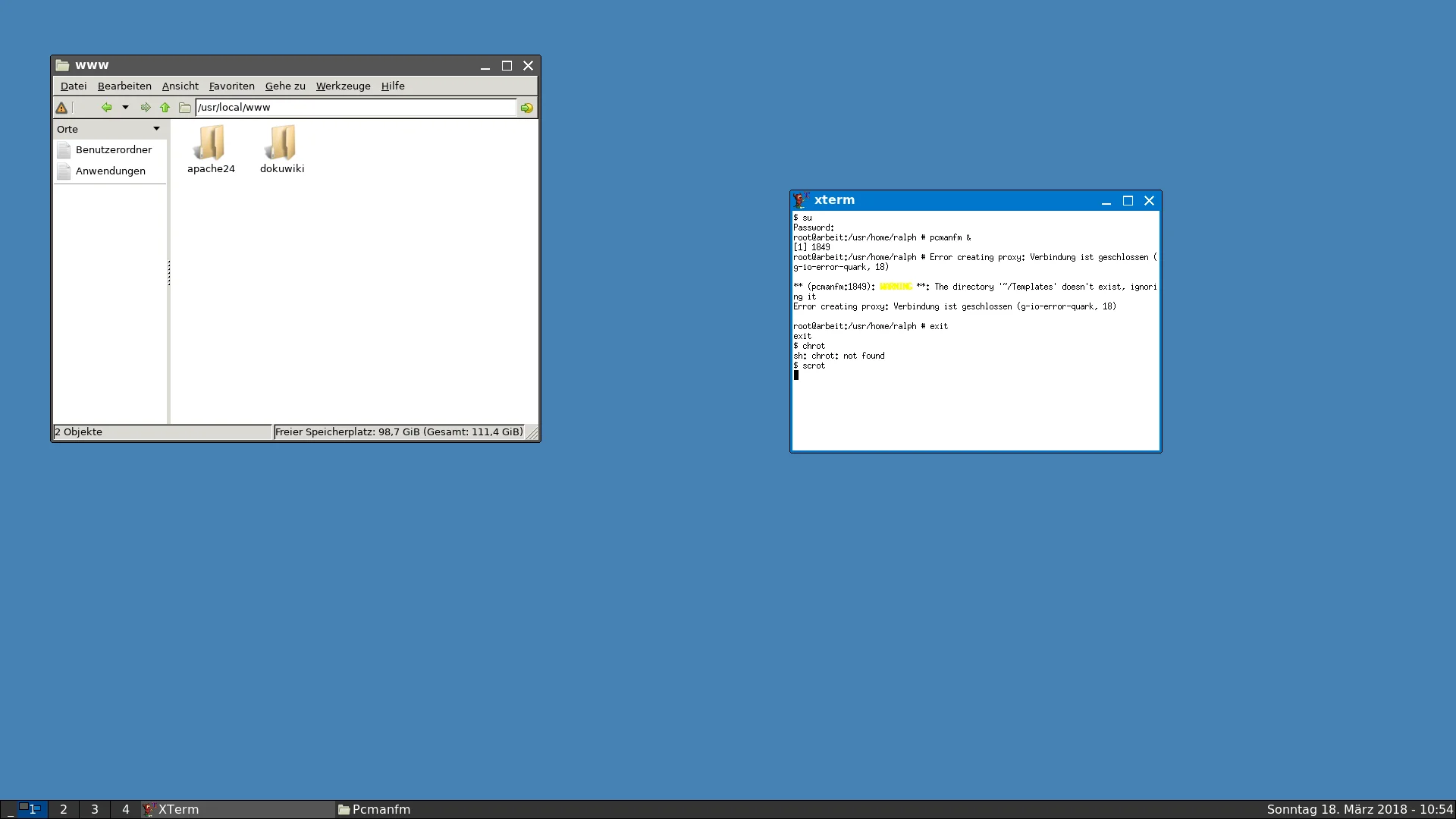Go to parent folder with up arrow

[x=165, y=108]
